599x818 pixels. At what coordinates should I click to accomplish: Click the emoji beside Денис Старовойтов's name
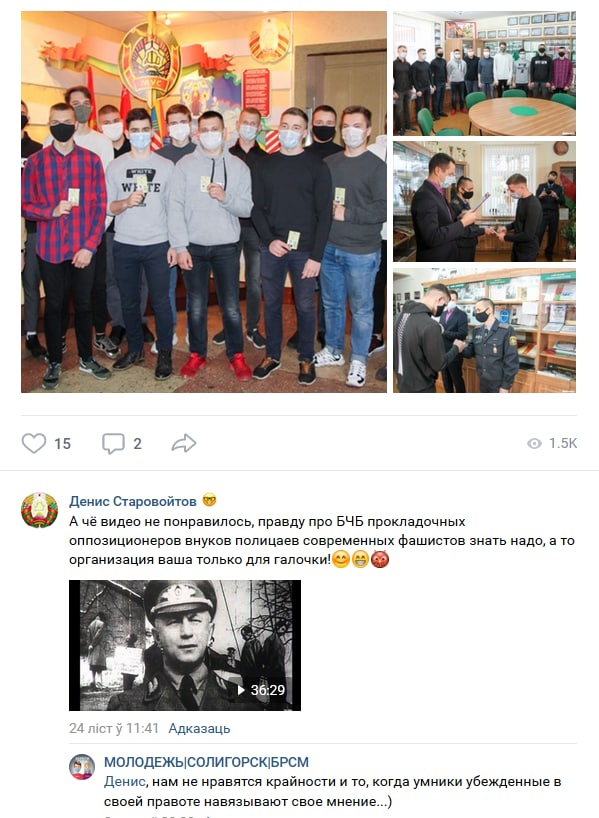point(209,500)
